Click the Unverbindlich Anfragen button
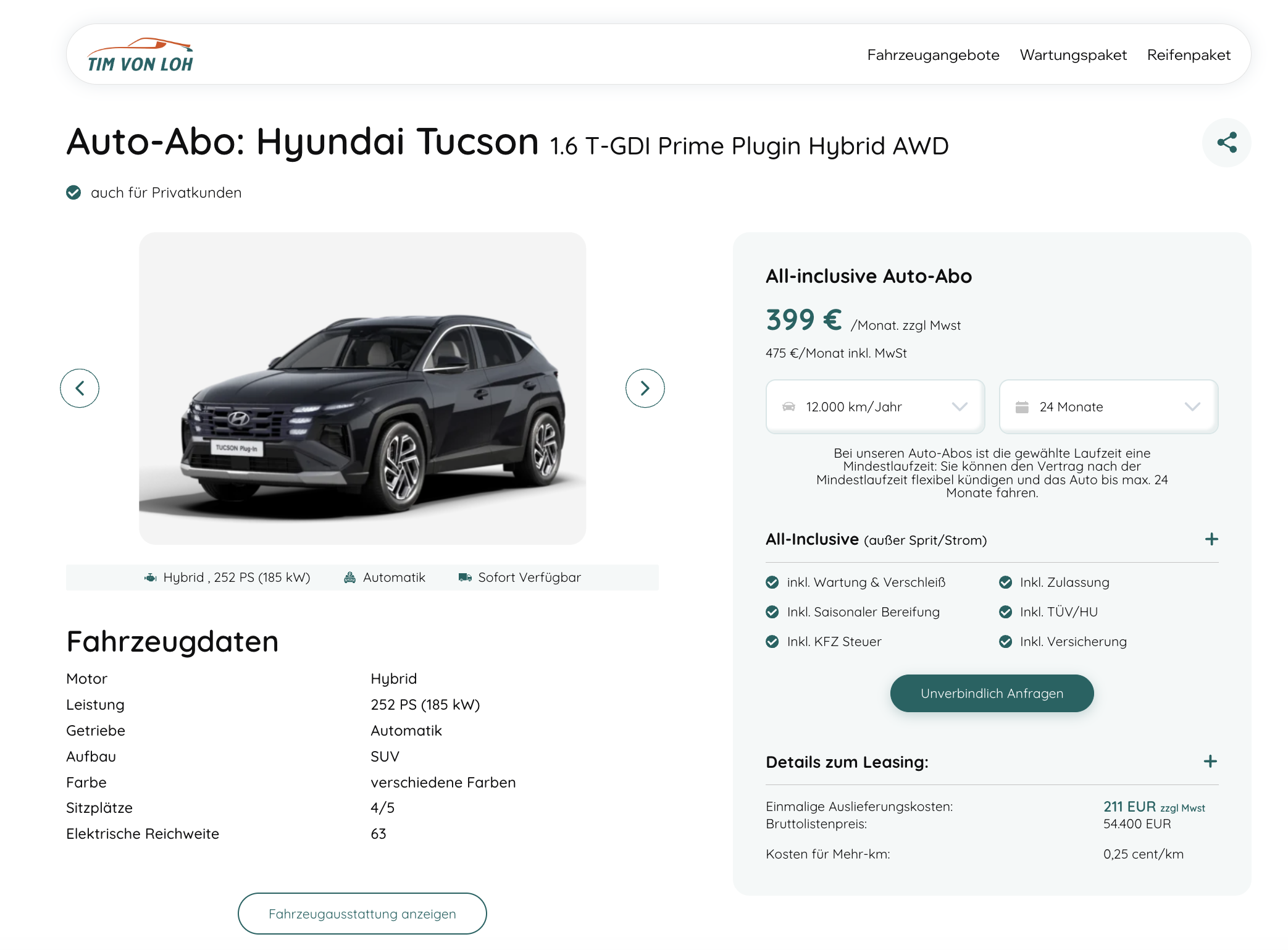The image size is (1288, 950). tap(991, 694)
